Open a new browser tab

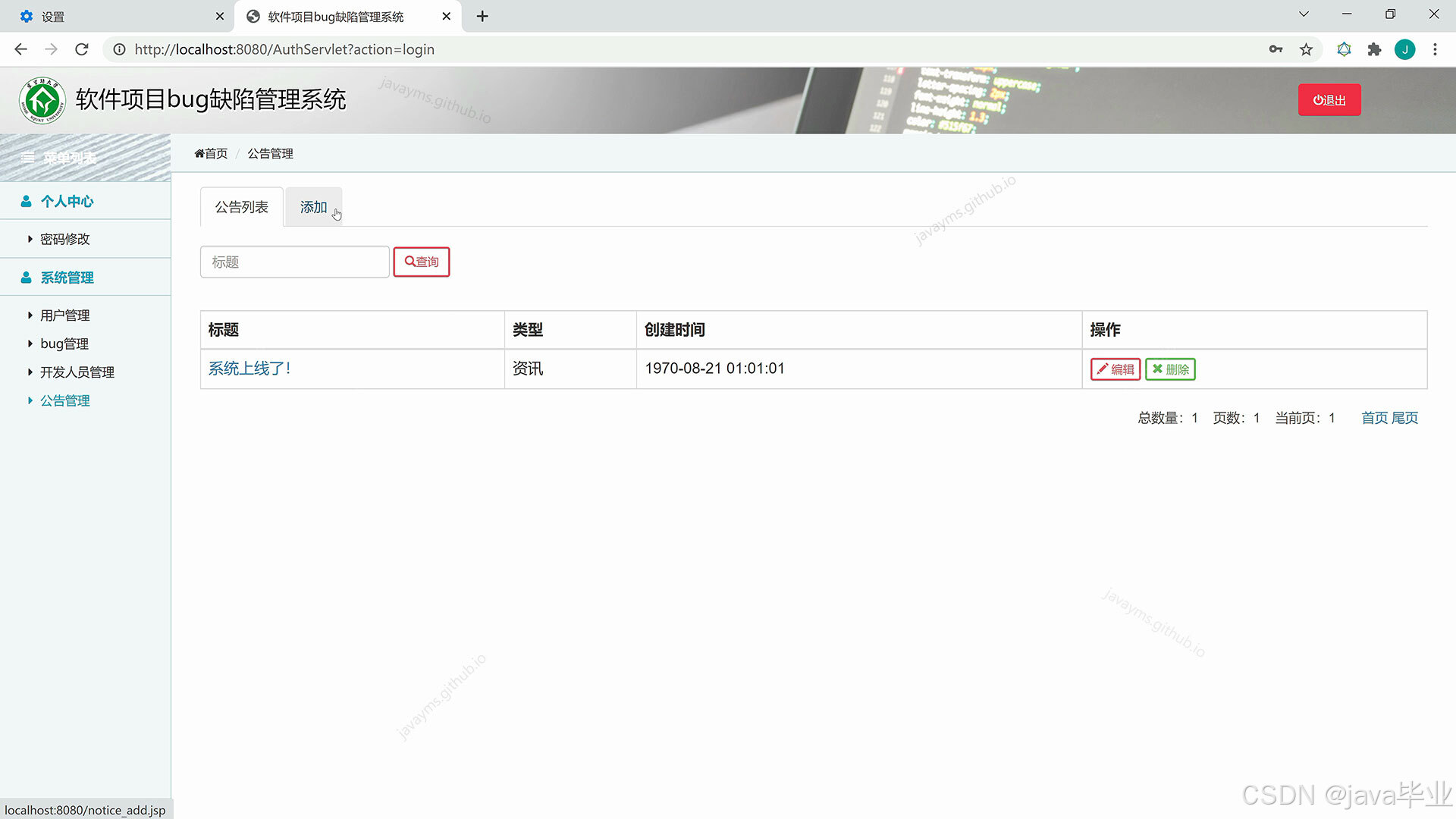coord(482,16)
